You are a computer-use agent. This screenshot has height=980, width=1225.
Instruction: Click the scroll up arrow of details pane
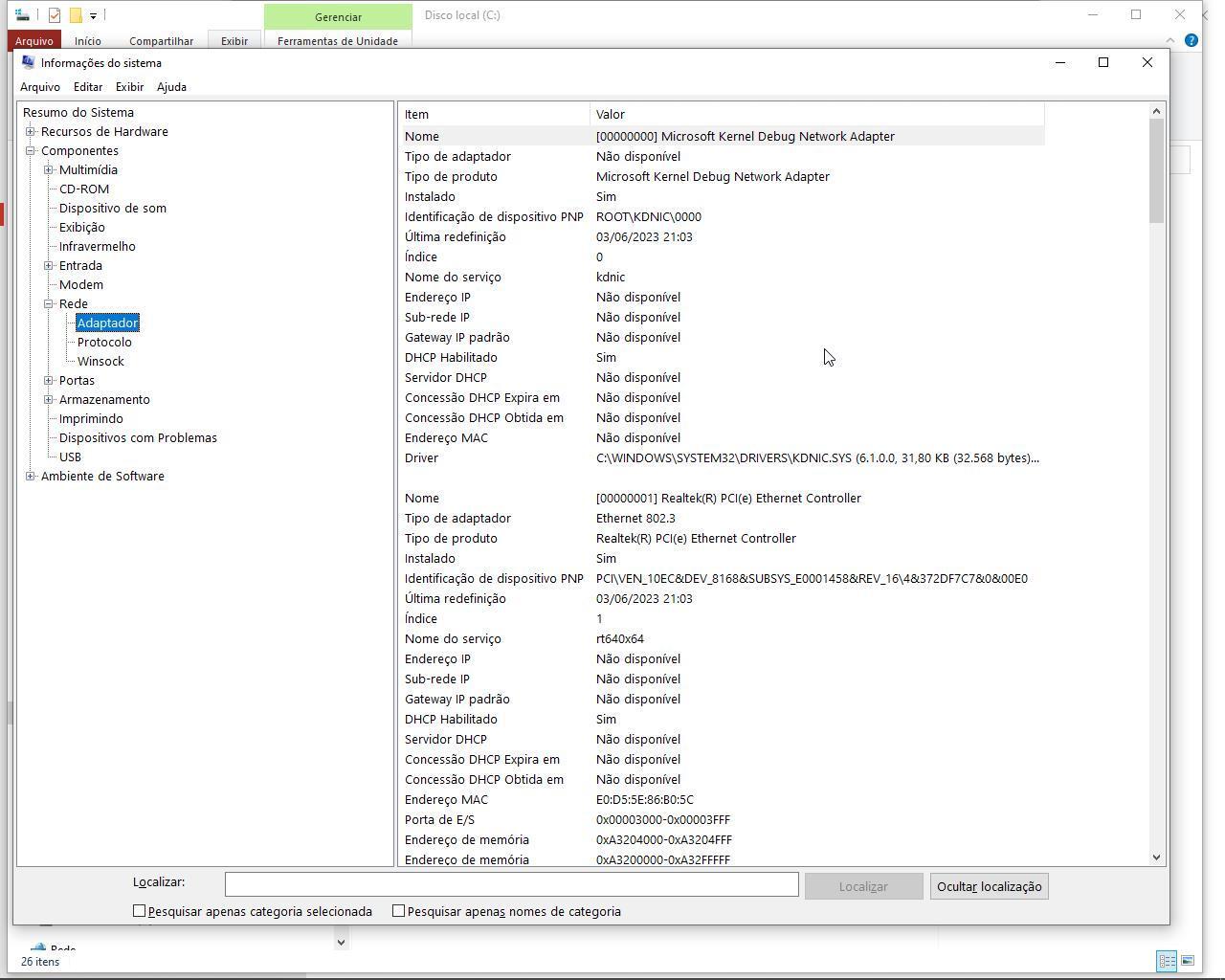click(x=1156, y=111)
